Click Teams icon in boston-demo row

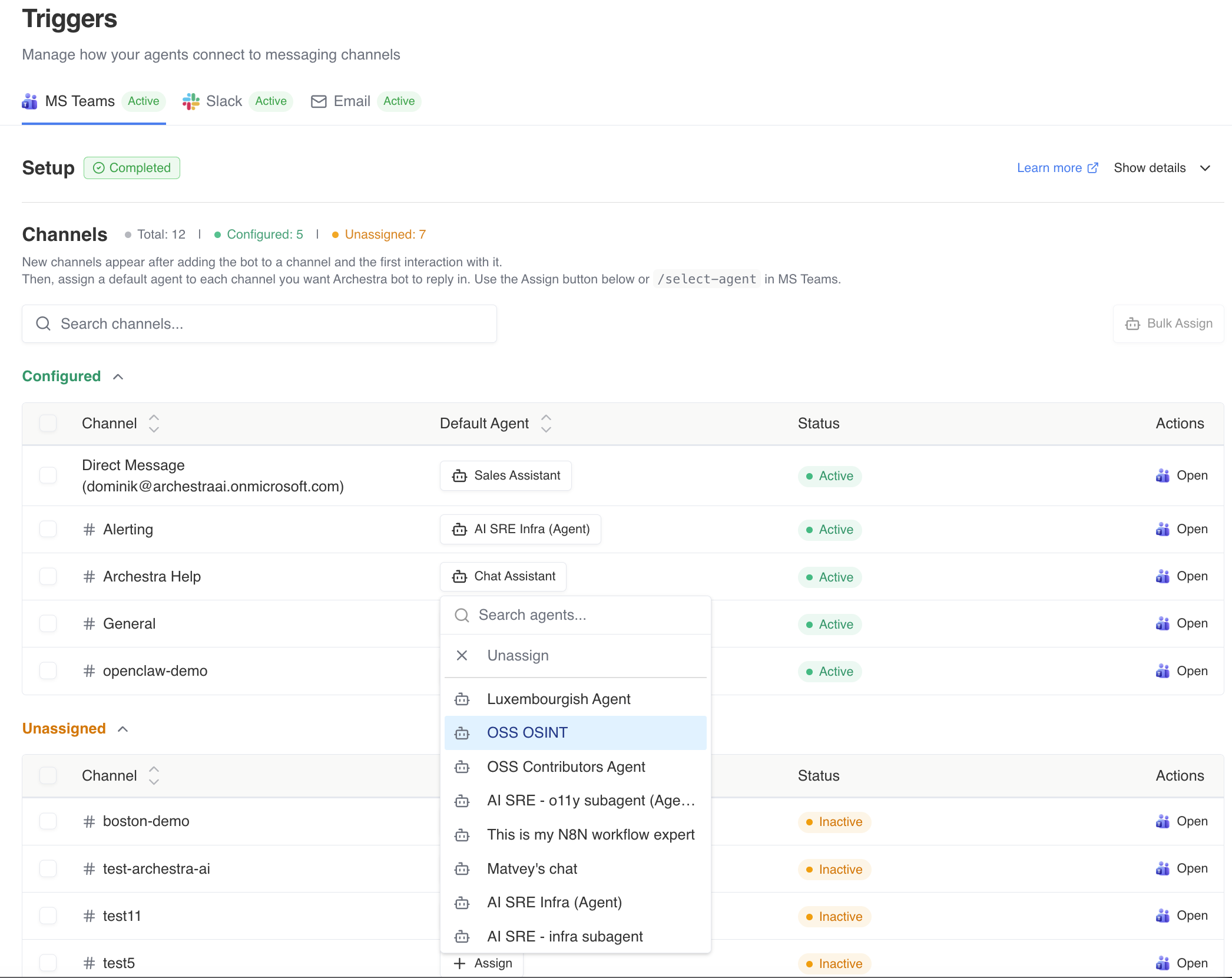click(x=1163, y=821)
